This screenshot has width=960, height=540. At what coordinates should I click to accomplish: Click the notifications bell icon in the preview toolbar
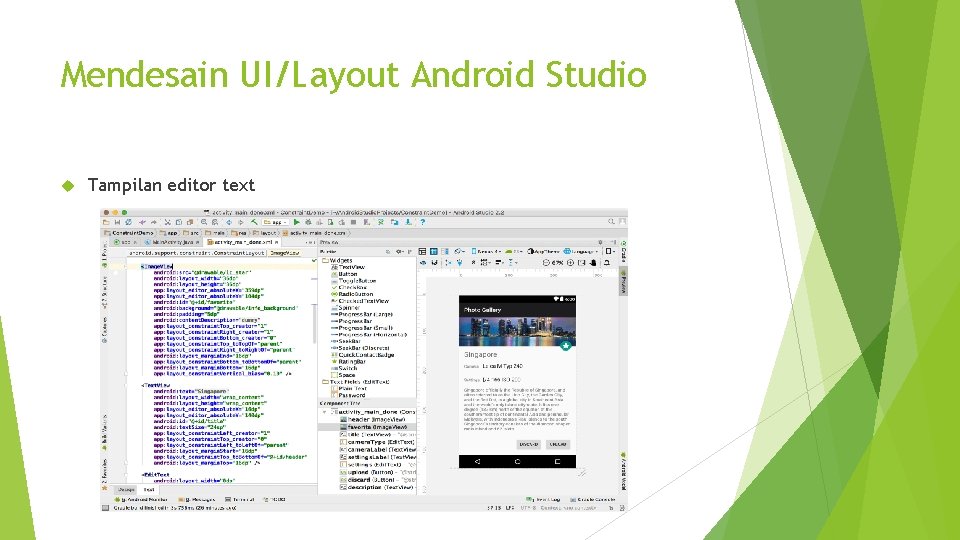pos(607,262)
